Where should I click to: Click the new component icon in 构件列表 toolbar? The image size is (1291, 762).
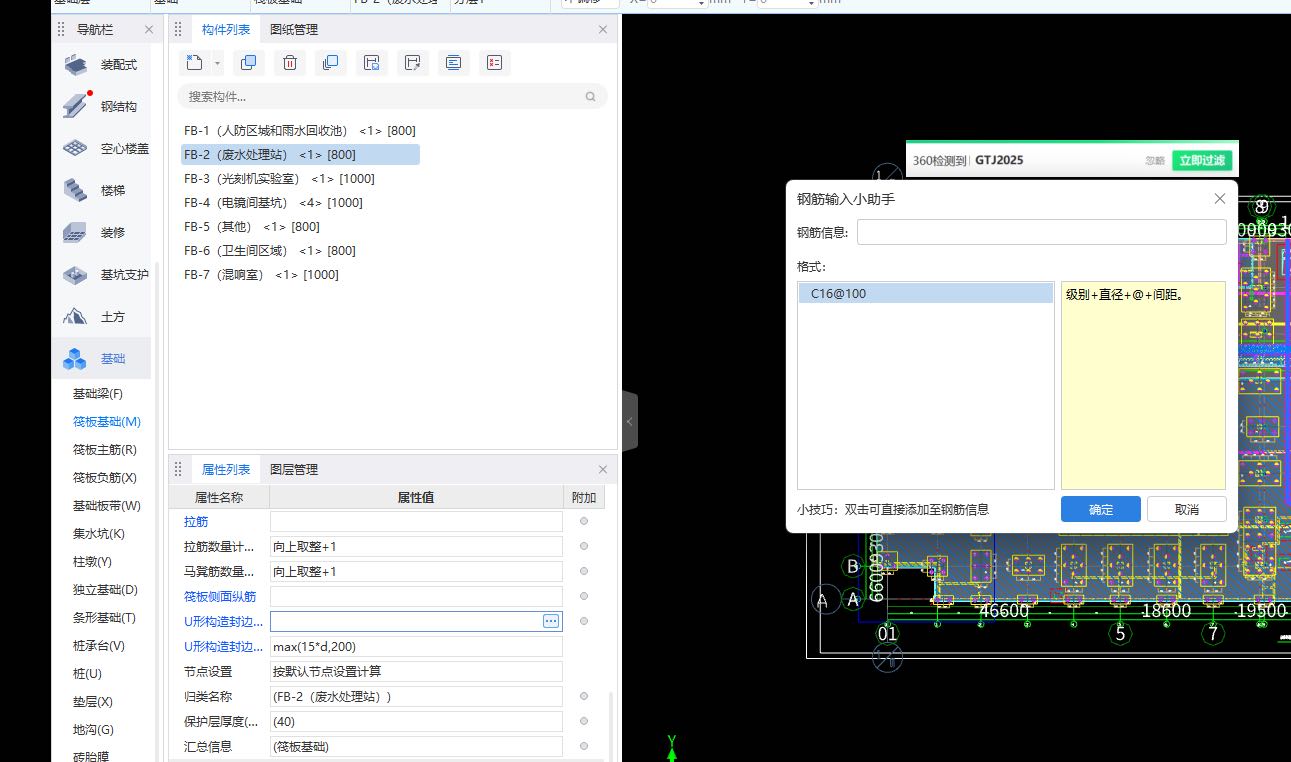point(194,63)
